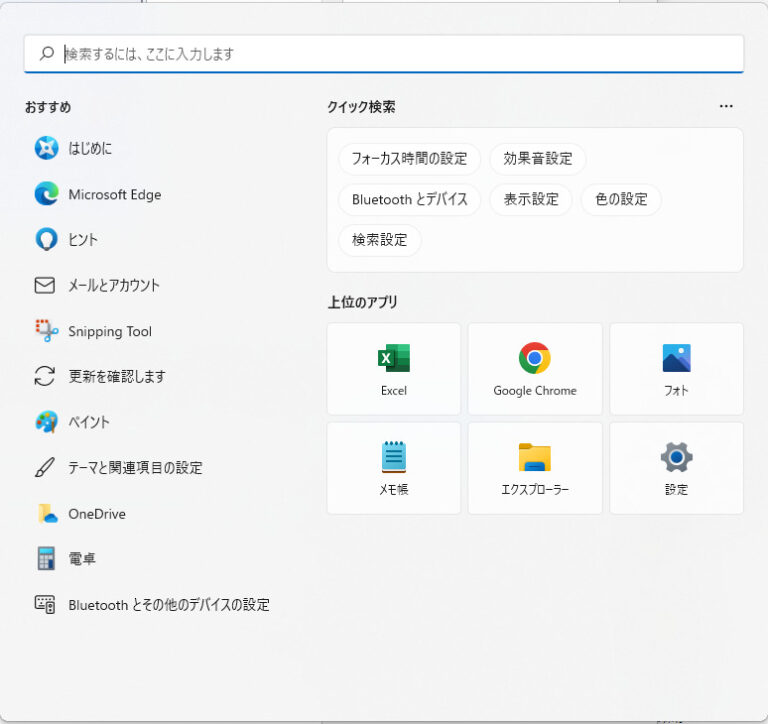This screenshot has height=724, width=768.
Task: Open テーマと関連項目の設定 entry
Action: tap(135, 468)
